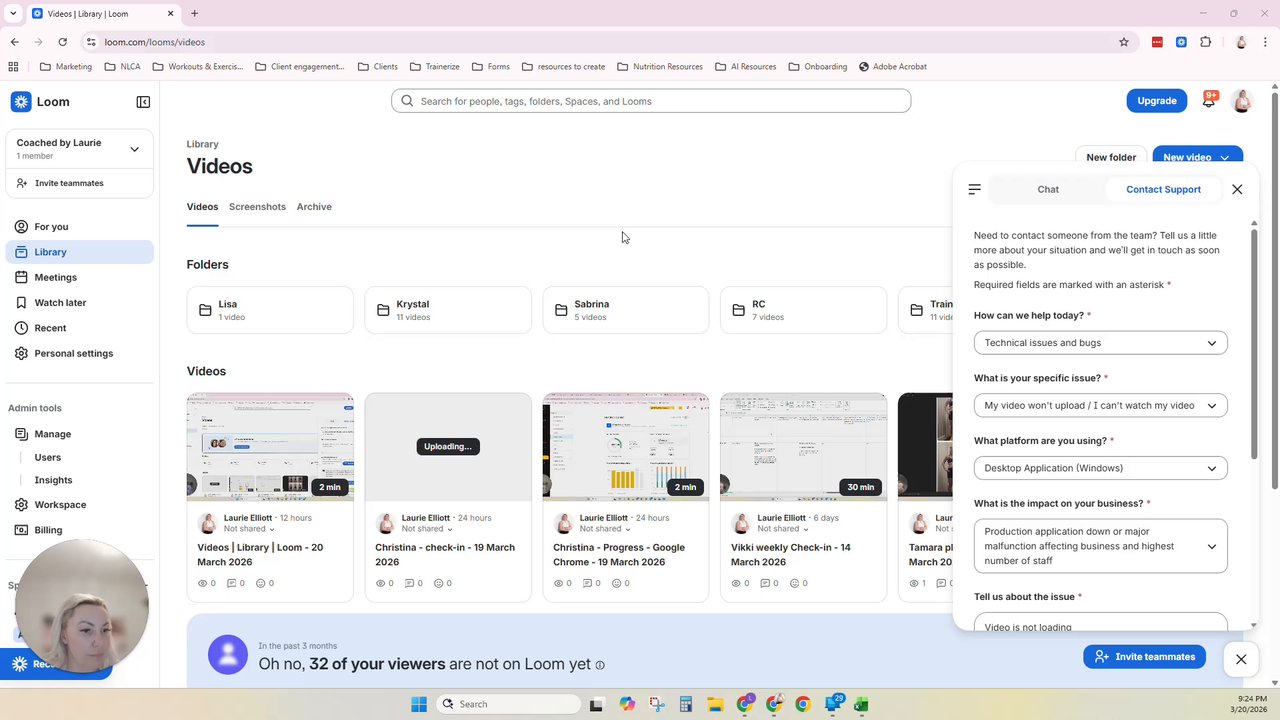Image resolution: width=1280 pixels, height=720 pixels.
Task: Click the Chrome address bar URL
Action: pos(155,42)
